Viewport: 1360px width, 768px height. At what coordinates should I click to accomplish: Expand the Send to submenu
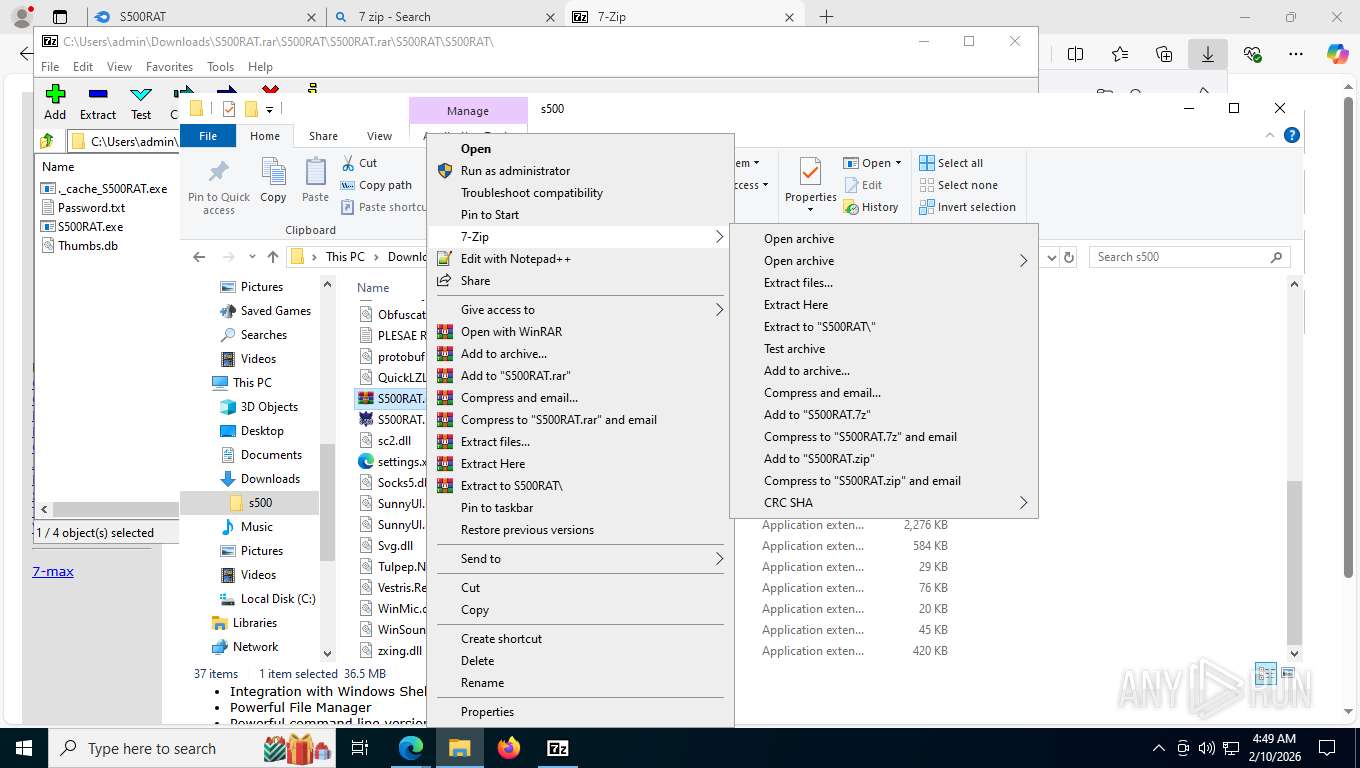719,559
